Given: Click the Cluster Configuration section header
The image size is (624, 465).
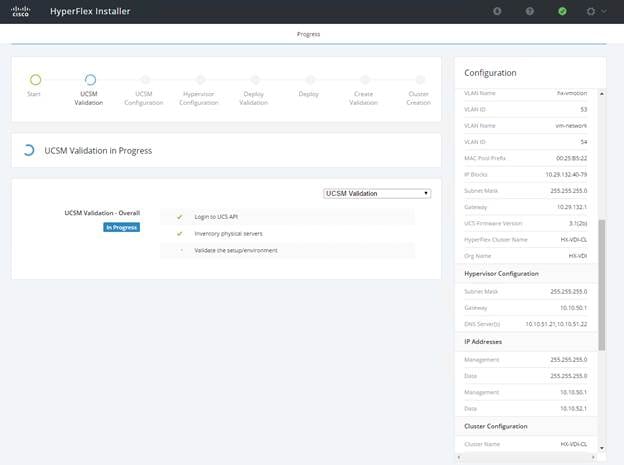Looking at the screenshot, I should [x=495, y=426].
